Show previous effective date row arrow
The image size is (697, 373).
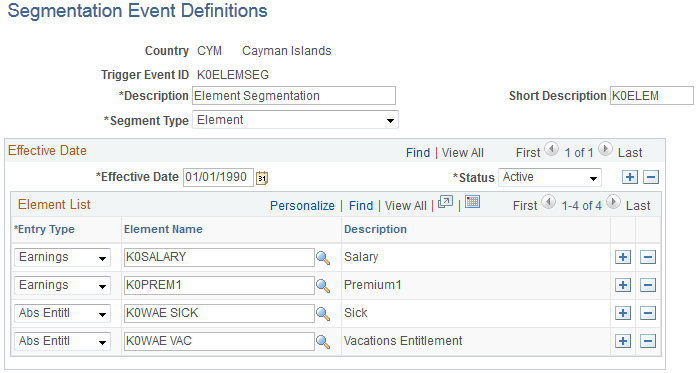click(x=552, y=149)
